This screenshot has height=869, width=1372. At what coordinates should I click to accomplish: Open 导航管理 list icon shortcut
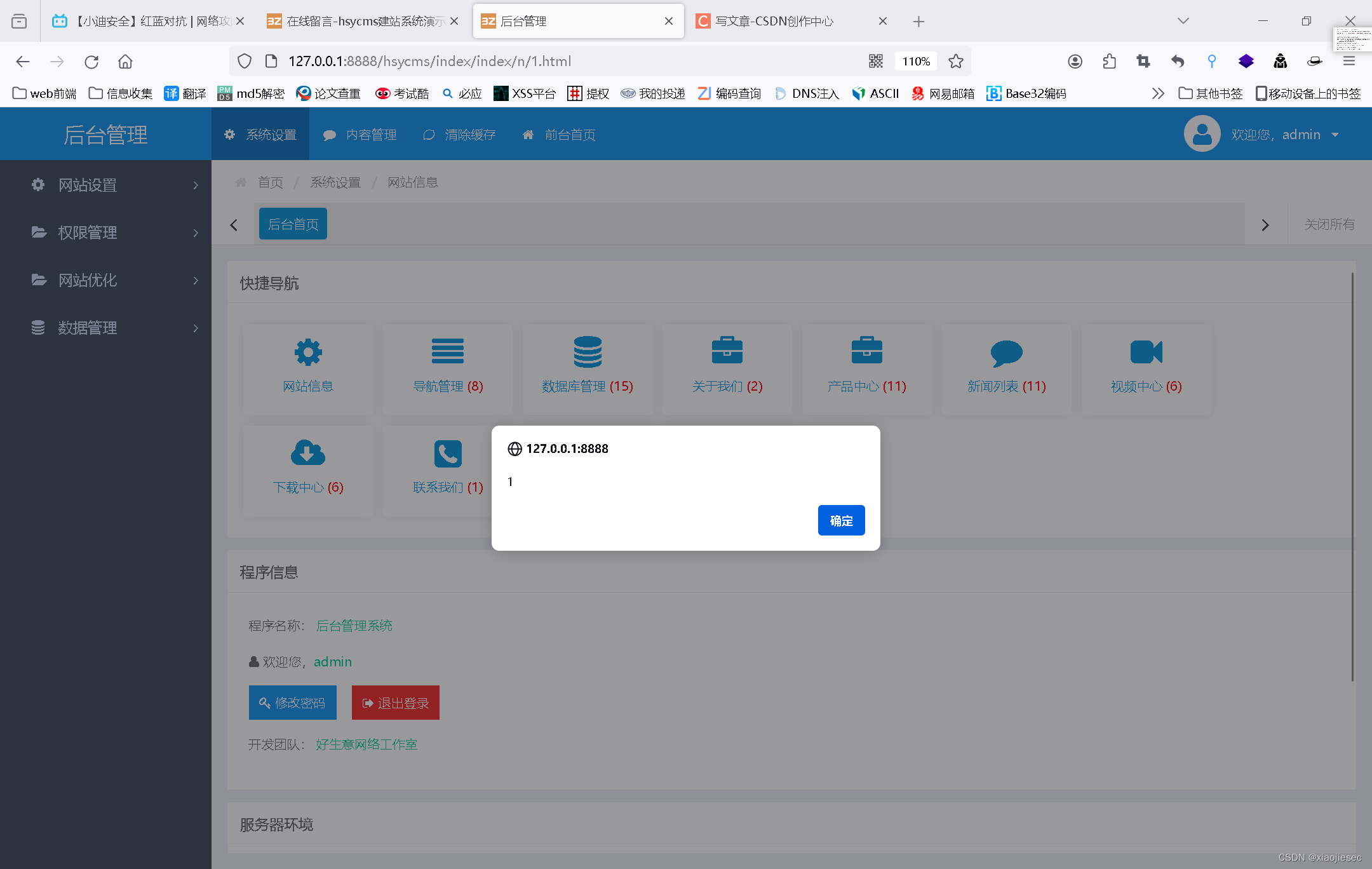coord(448,351)
